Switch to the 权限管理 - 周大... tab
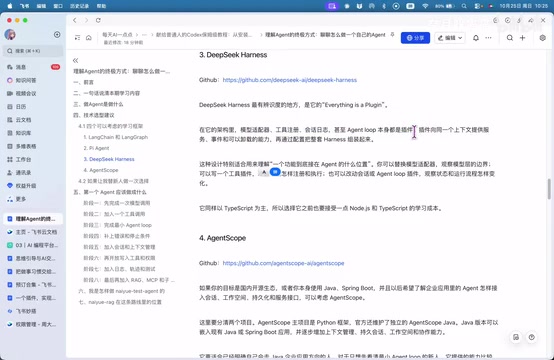 33,324
